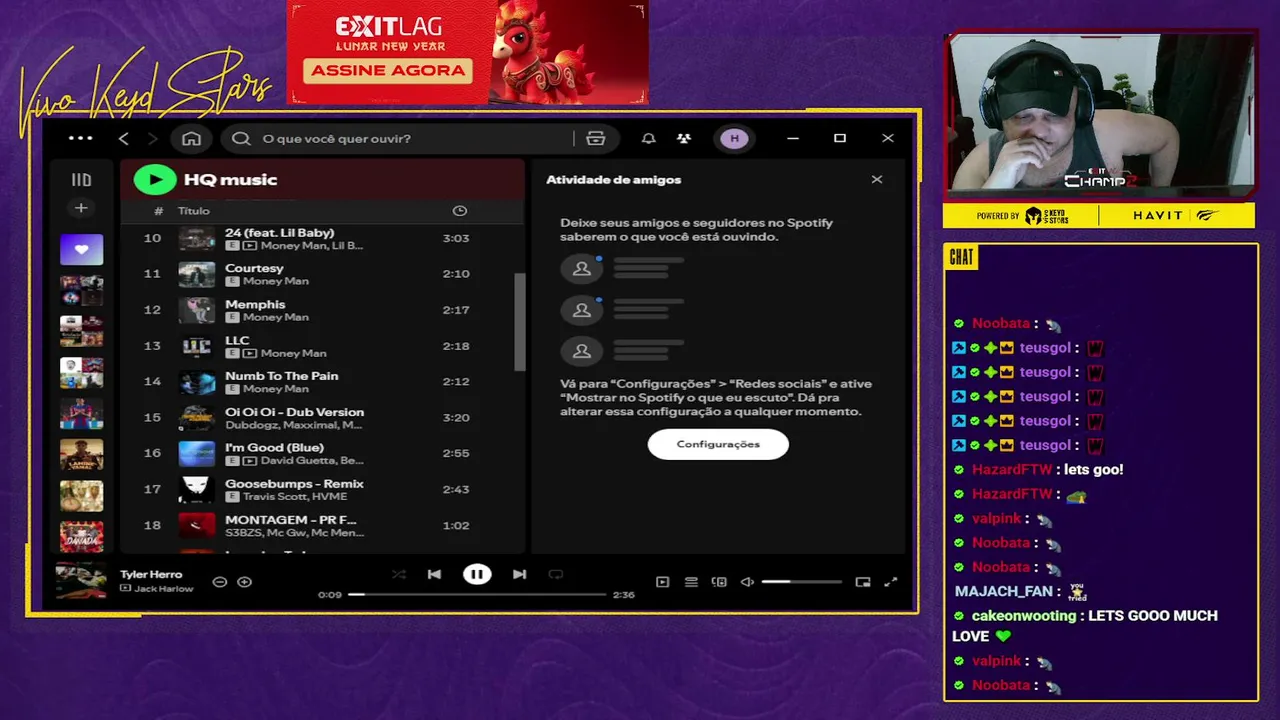Open the Spotify Home page
This screenshot has width=1280, height=720.
click(192, 138)
